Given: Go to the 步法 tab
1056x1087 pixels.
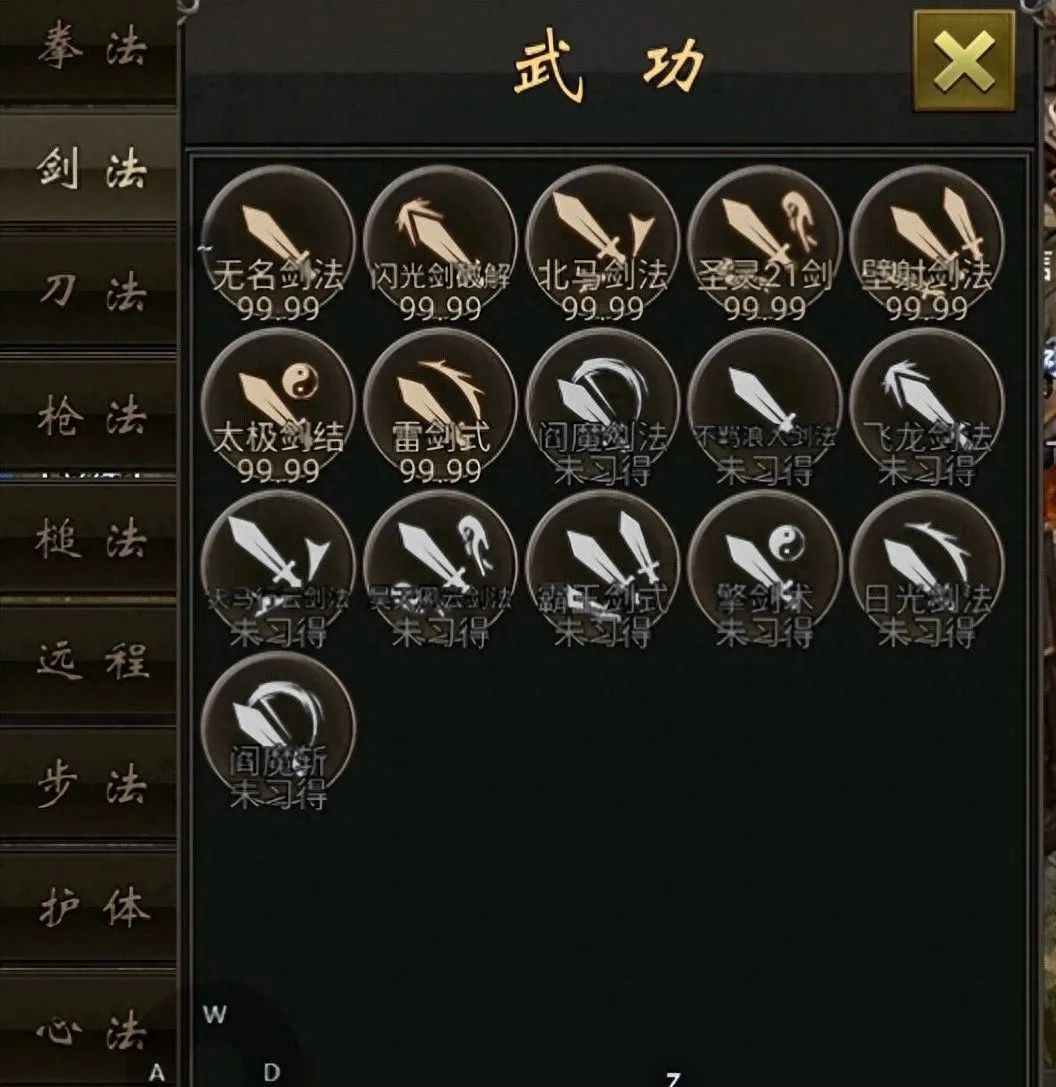Looking at the screenshot, I should (88, 783).
